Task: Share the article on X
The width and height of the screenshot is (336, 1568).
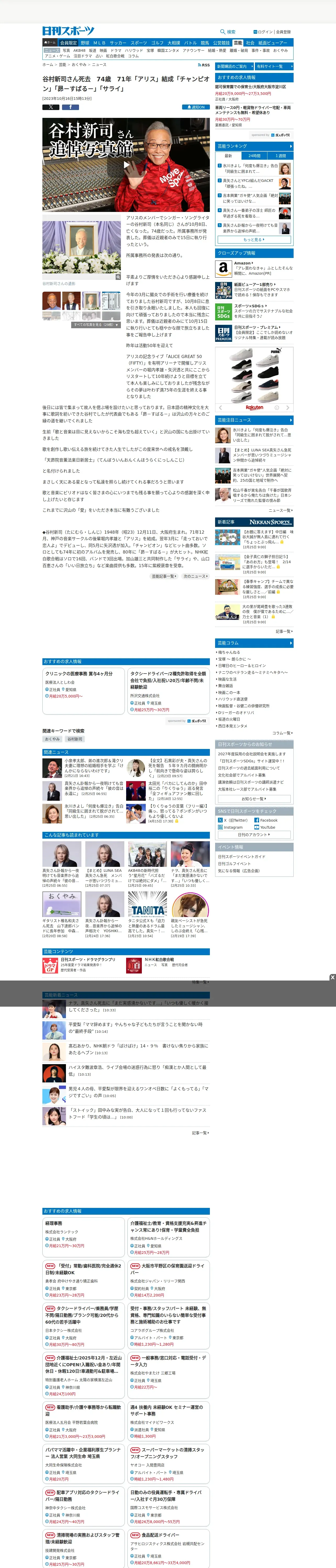Action: click(51, 107)
